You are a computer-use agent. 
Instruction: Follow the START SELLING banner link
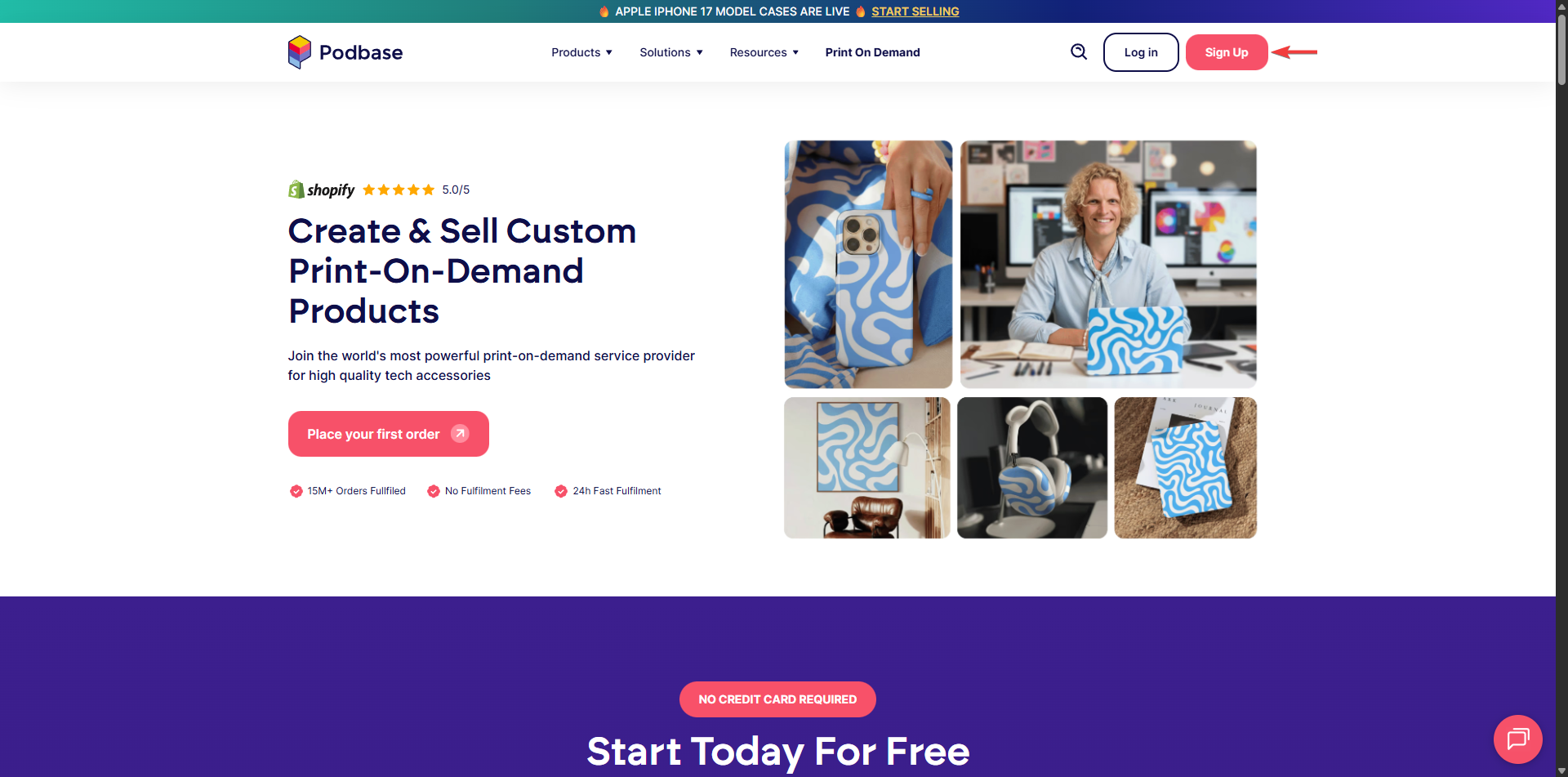point(915,11)
